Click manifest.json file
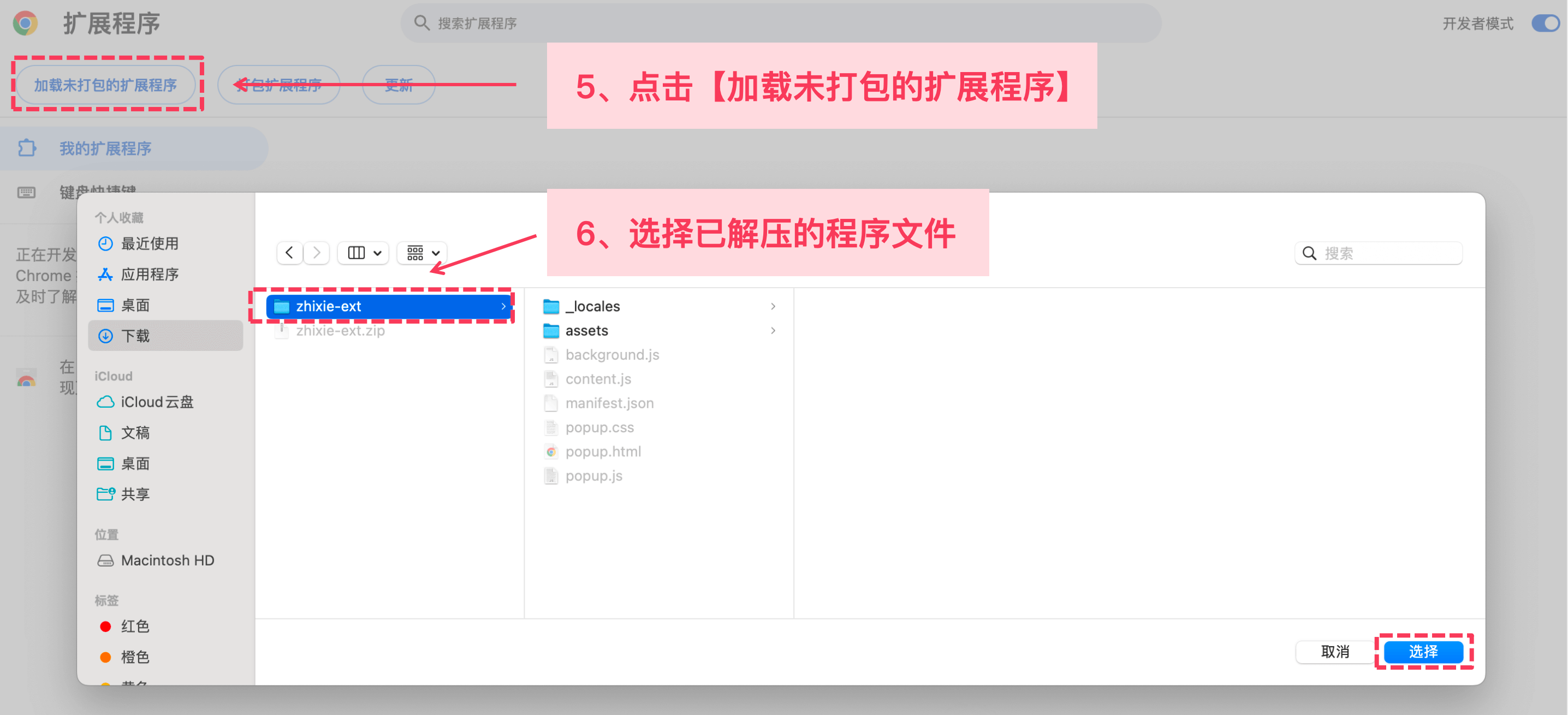The width and height of the screenshot is (1568, 715). click(x=659, y=403)
